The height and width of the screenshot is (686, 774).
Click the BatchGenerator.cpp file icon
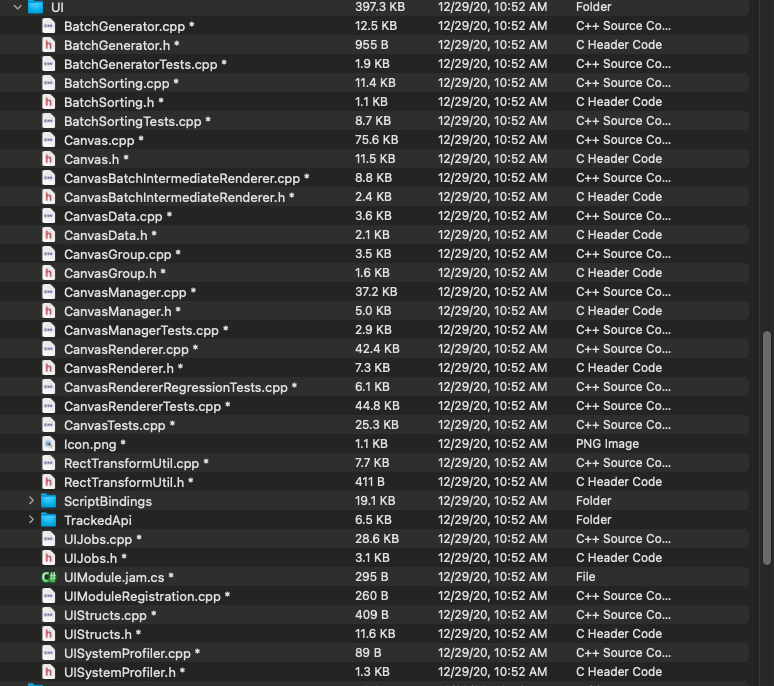48,26
